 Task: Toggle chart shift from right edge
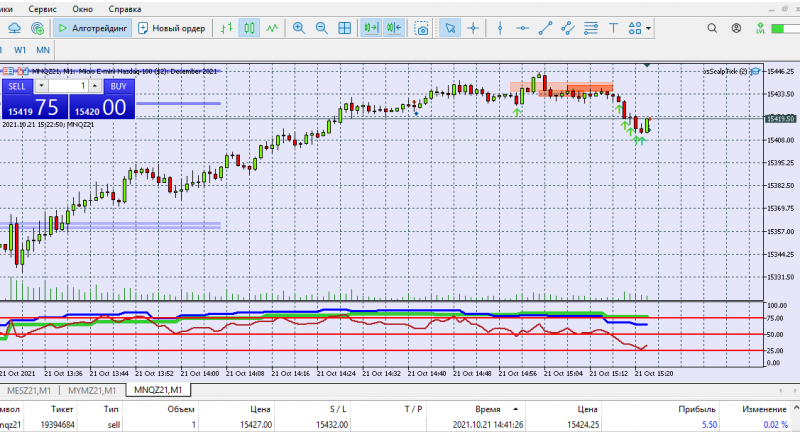coord(394,28)
